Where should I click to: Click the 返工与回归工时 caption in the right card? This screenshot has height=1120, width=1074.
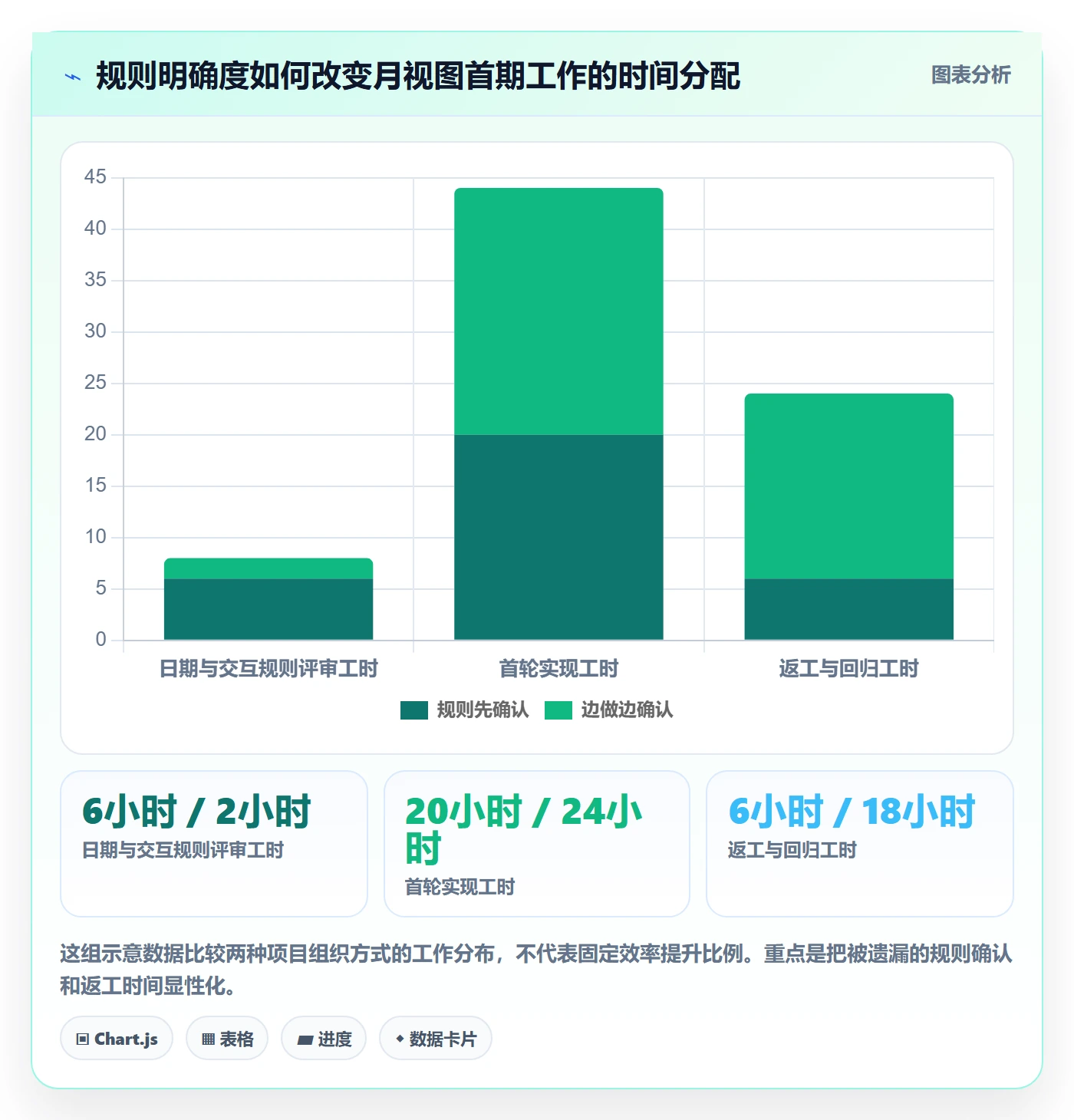pyautogui.click(x=792, y=851)
